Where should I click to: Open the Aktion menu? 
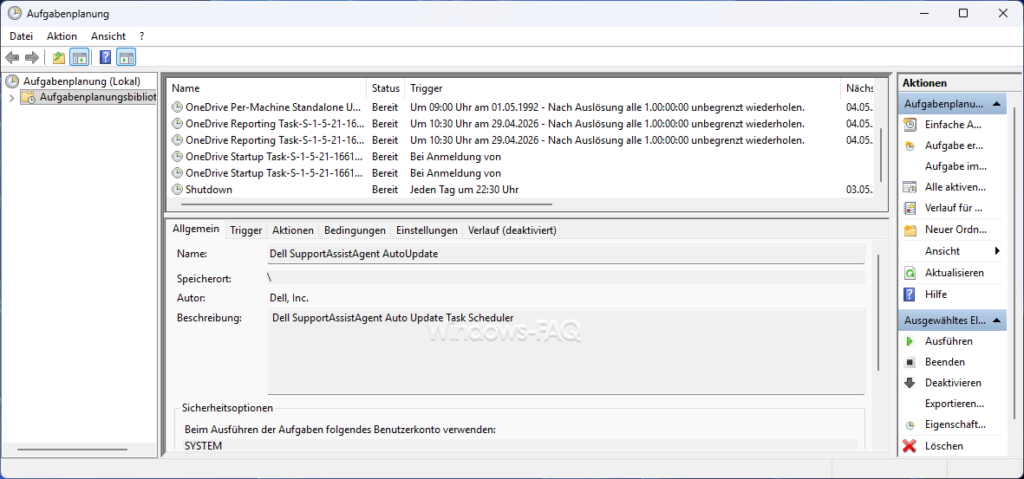[62, 36]
